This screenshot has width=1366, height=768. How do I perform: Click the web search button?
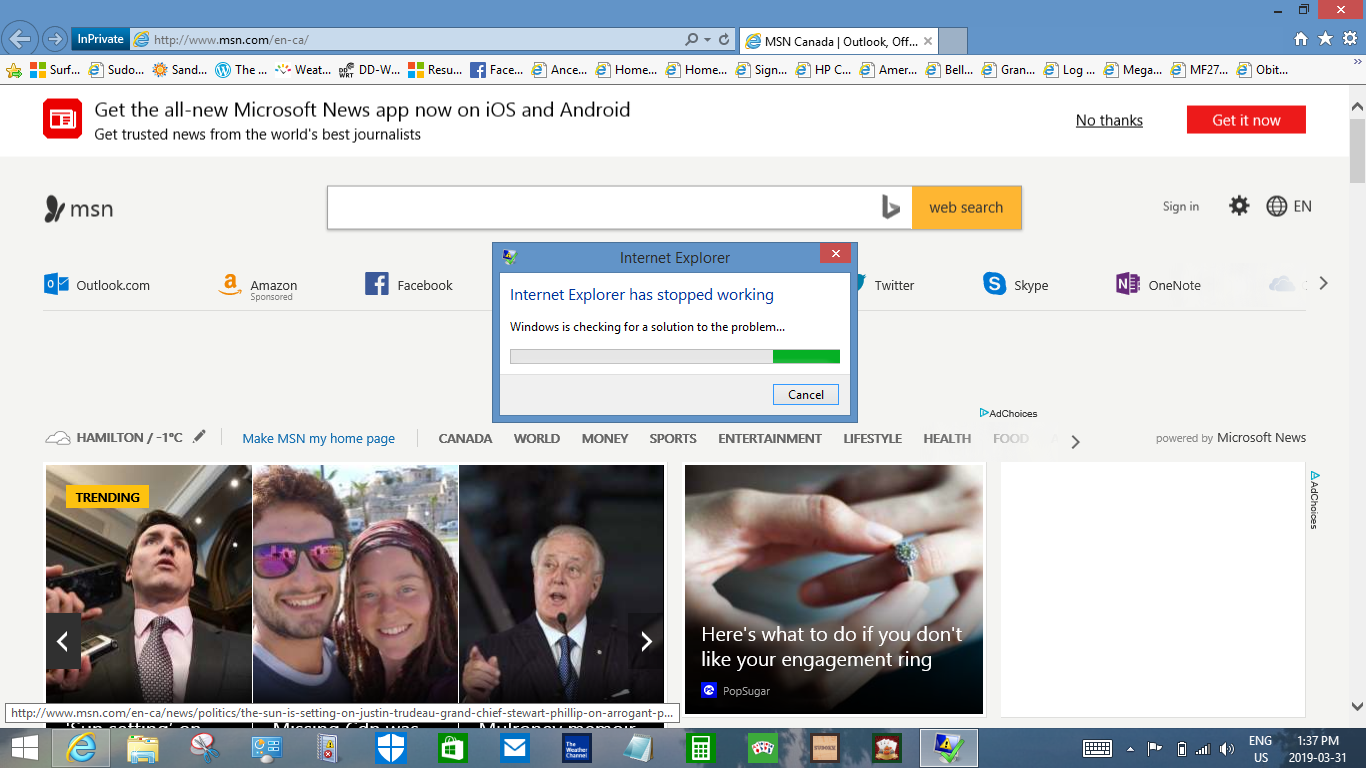tap(966, 207)
